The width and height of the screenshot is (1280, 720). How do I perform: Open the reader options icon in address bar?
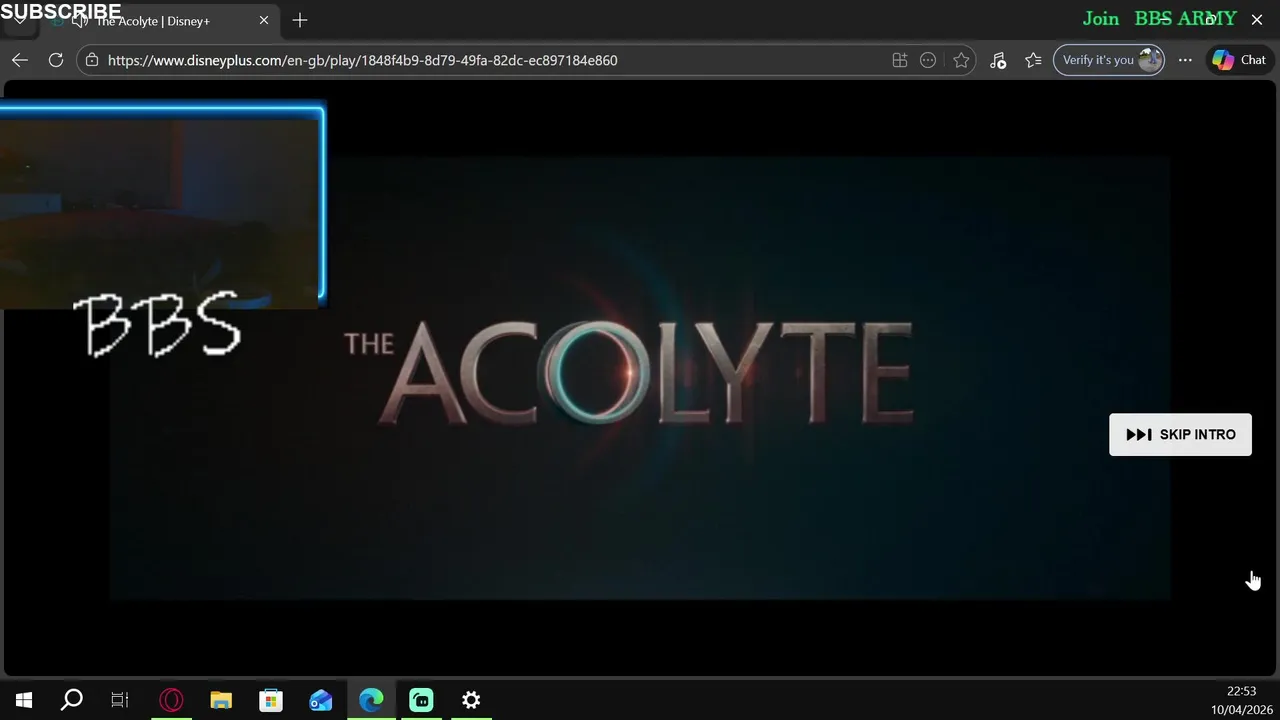pyautogui.click(x=928, y=60)
